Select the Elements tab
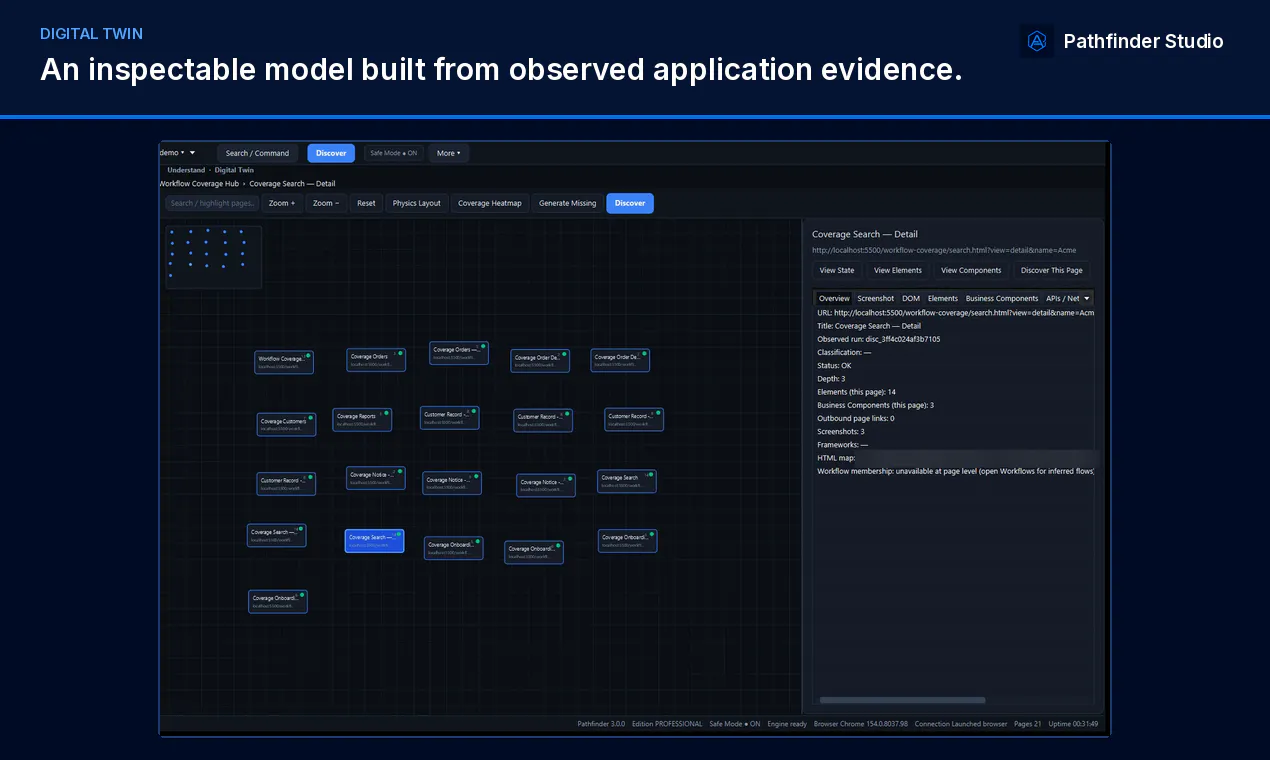Screen dimensions: 1270x760 click(x=943, y=298)
